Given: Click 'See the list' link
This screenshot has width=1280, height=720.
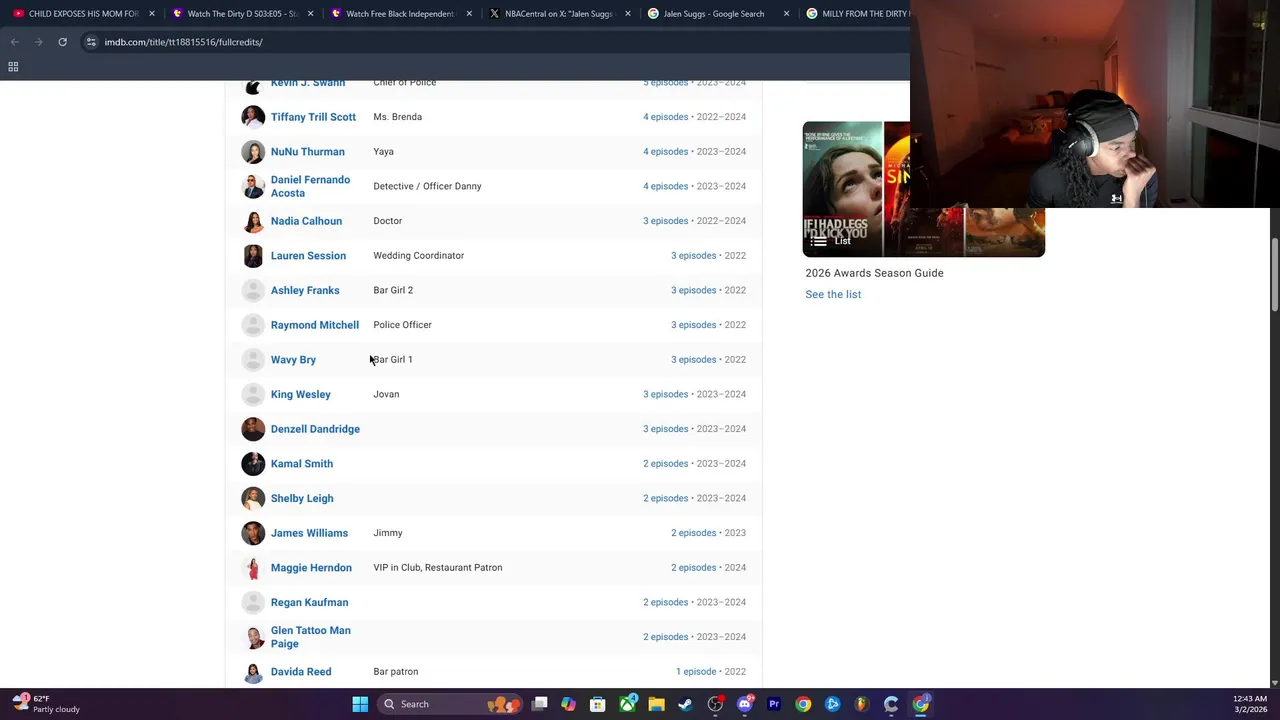Looking at the screenshot, I should [x=833, y=295].
